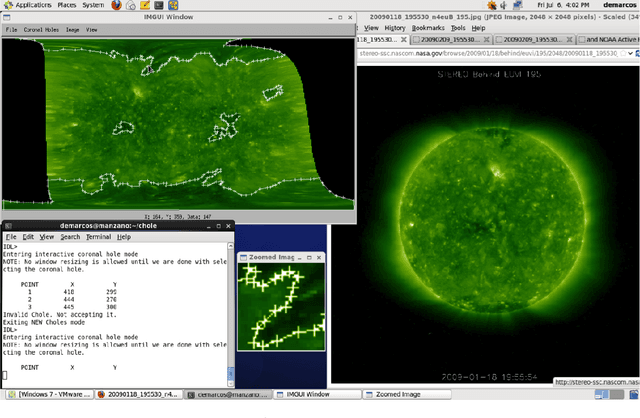Viewport: 640px width, 418px height.
Task: Expand the Applications menu in top panel
Action: tap(33, 5)
